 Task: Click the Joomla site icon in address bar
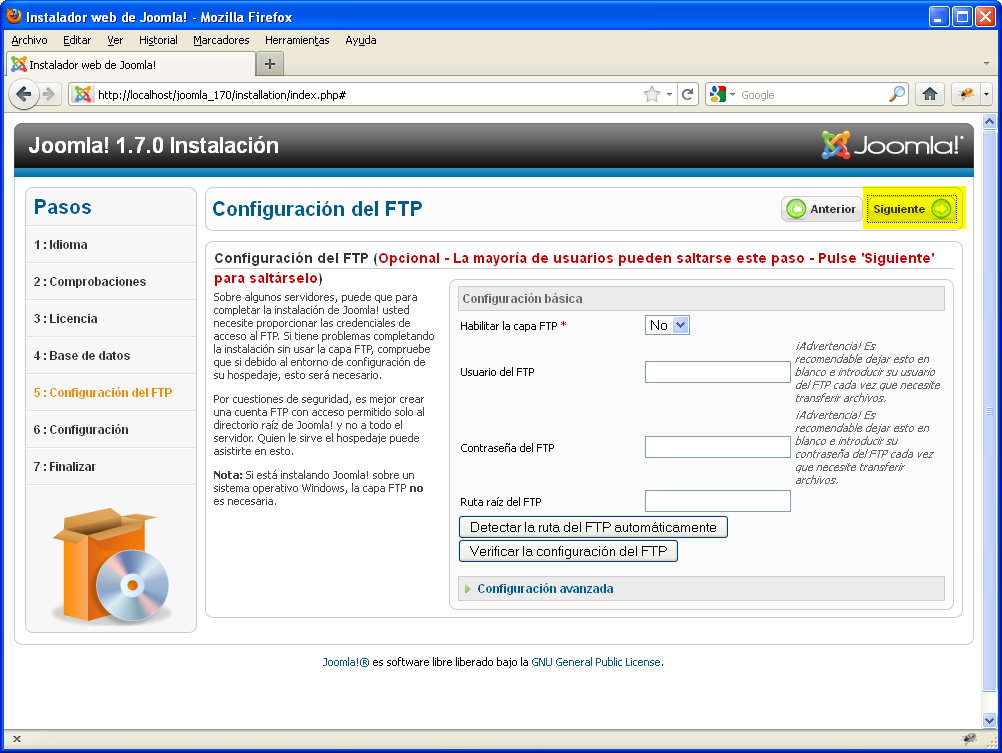tap(82, 95)
